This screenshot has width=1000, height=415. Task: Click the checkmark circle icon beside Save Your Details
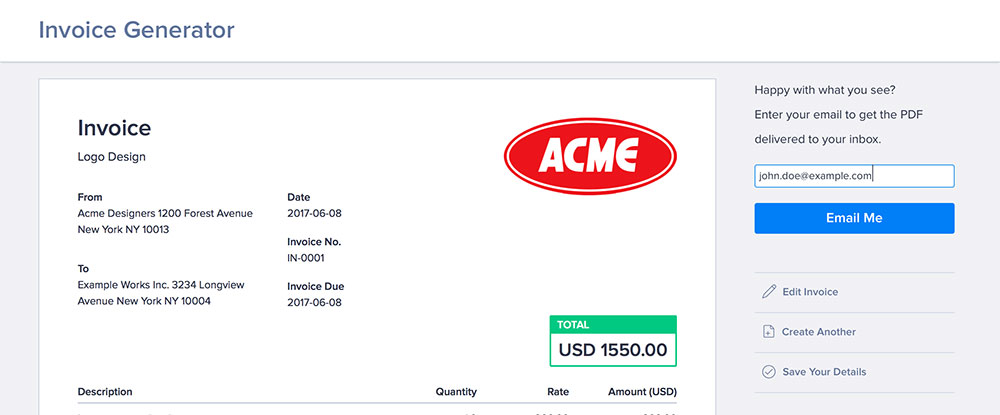pyautogui.click(x=768, y=372)
